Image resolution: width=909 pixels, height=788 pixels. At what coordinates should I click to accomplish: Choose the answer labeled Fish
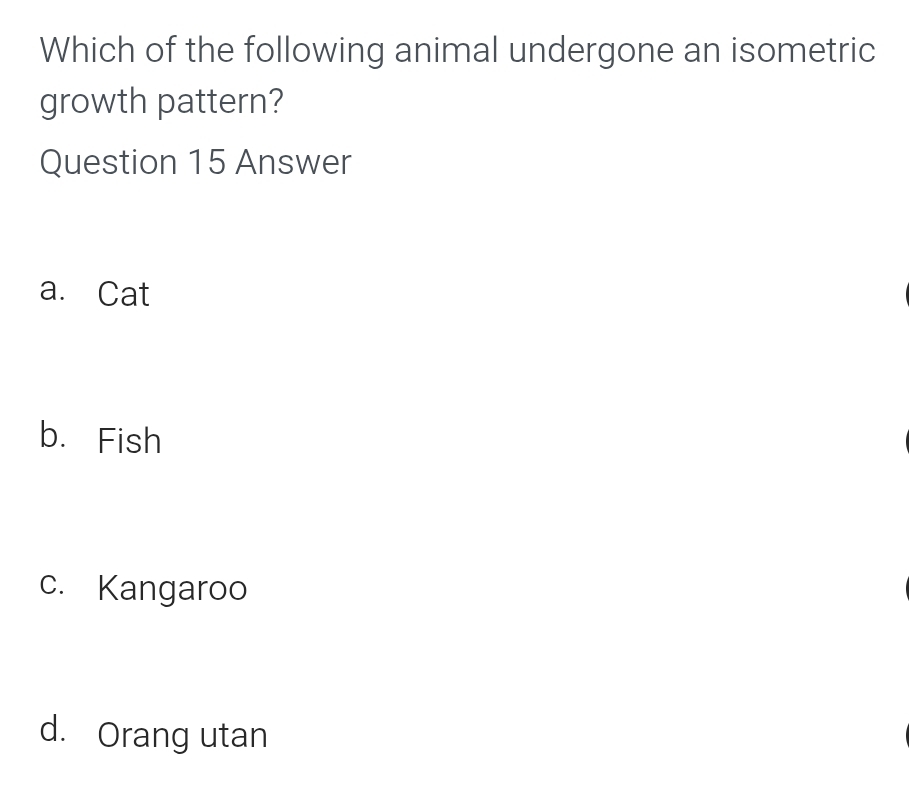pos(129,441)
